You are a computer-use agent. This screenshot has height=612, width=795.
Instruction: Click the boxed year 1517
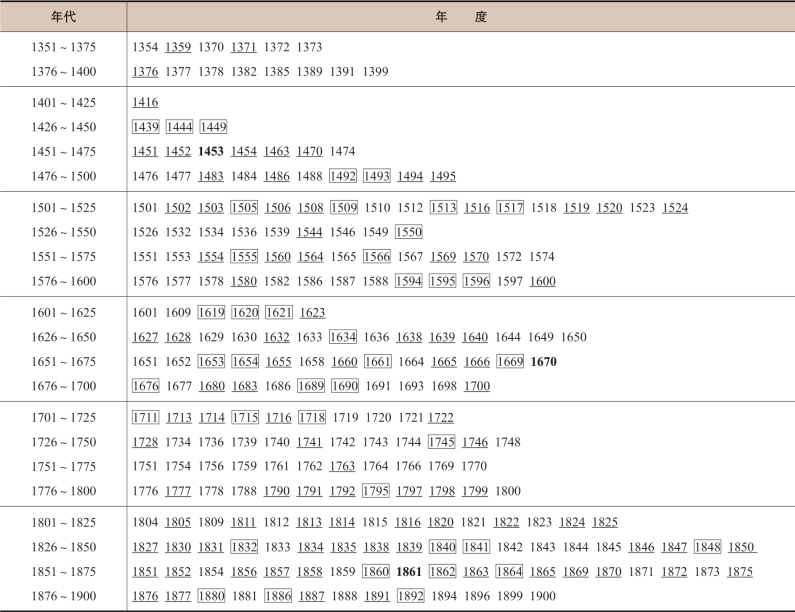510,207
